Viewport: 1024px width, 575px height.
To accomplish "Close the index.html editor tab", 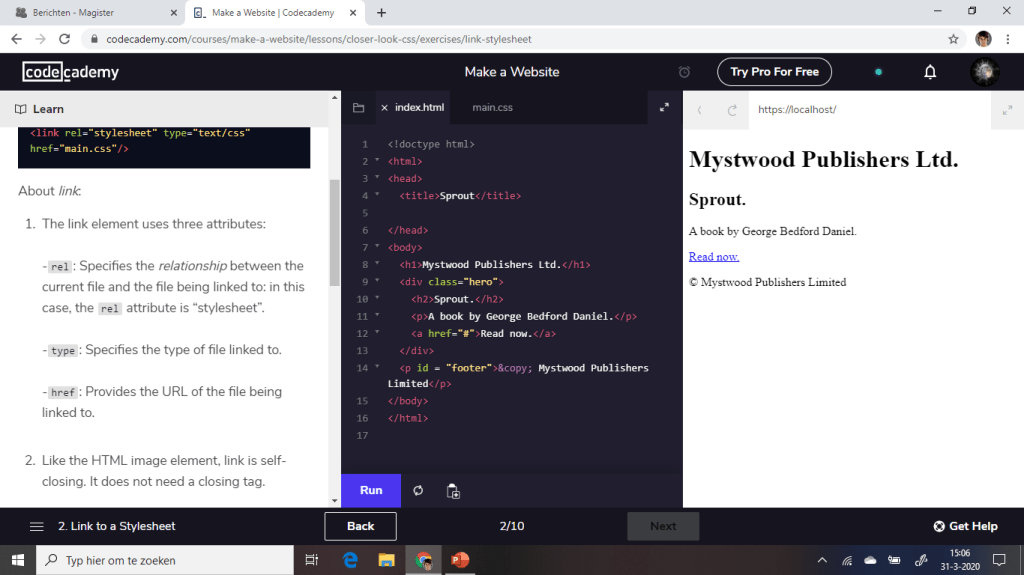I will [x=384, y=108].
